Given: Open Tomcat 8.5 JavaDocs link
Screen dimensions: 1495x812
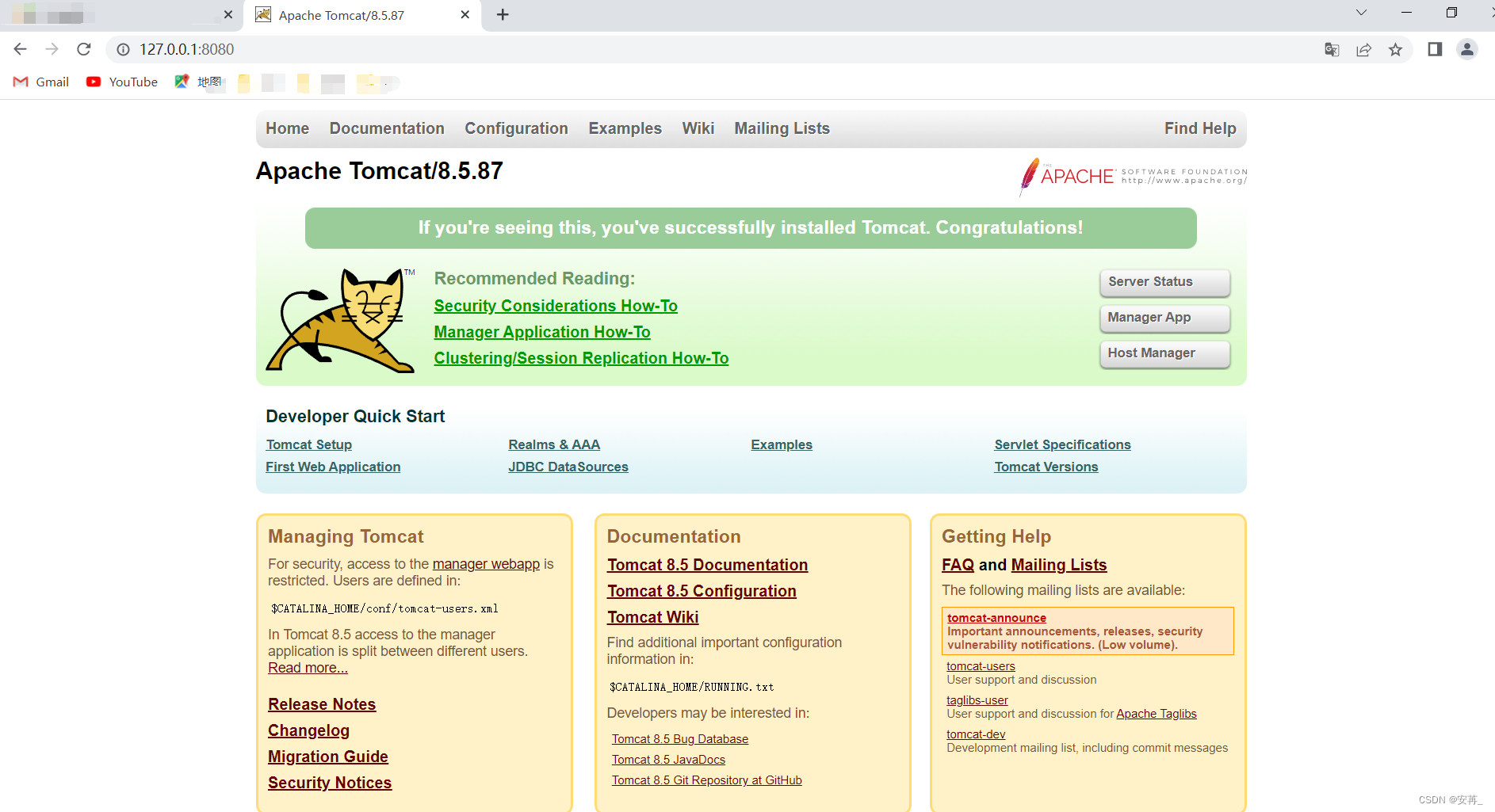Looking at the screenshot, I should pyautogui.click(x=668, y=760).
